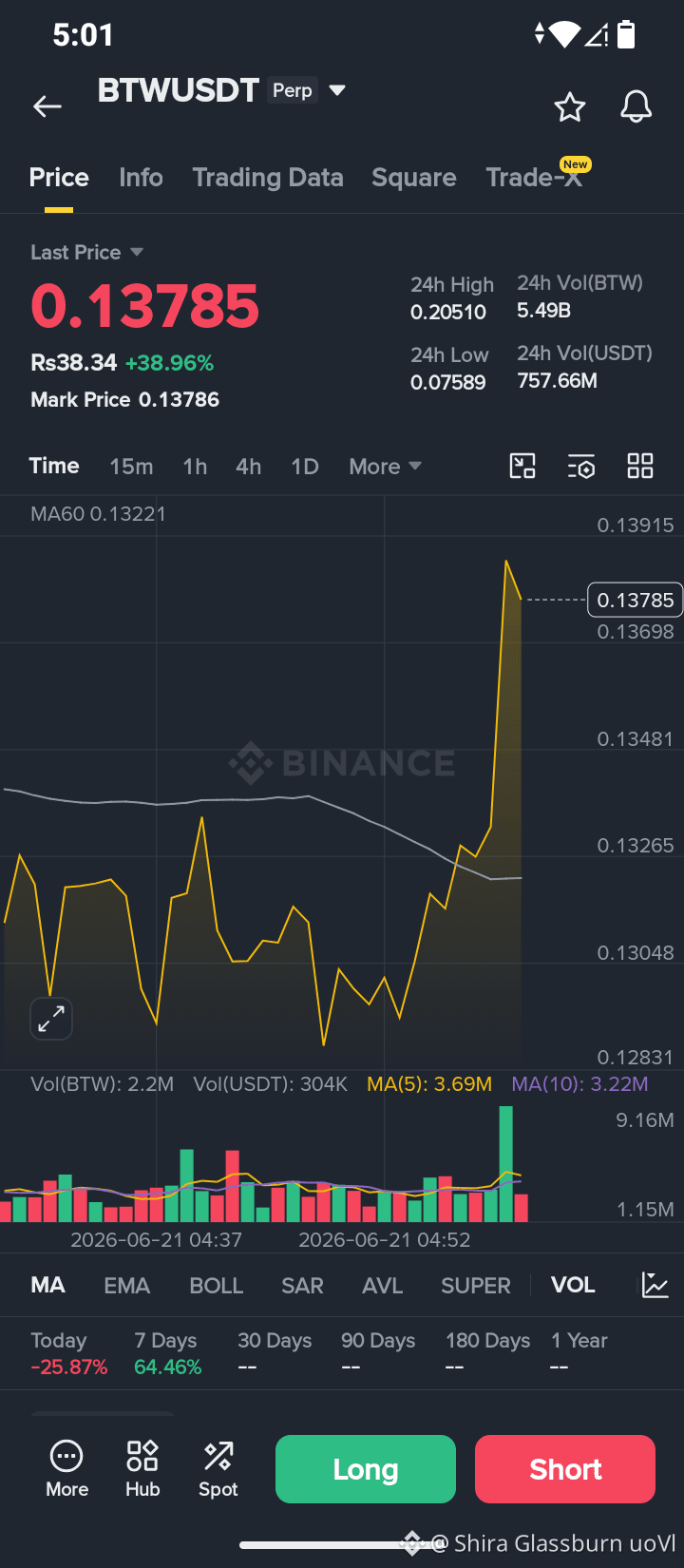684x1568 pixels.
Task: Toggle the SUPER indicator
Action: pos(476,1286)
